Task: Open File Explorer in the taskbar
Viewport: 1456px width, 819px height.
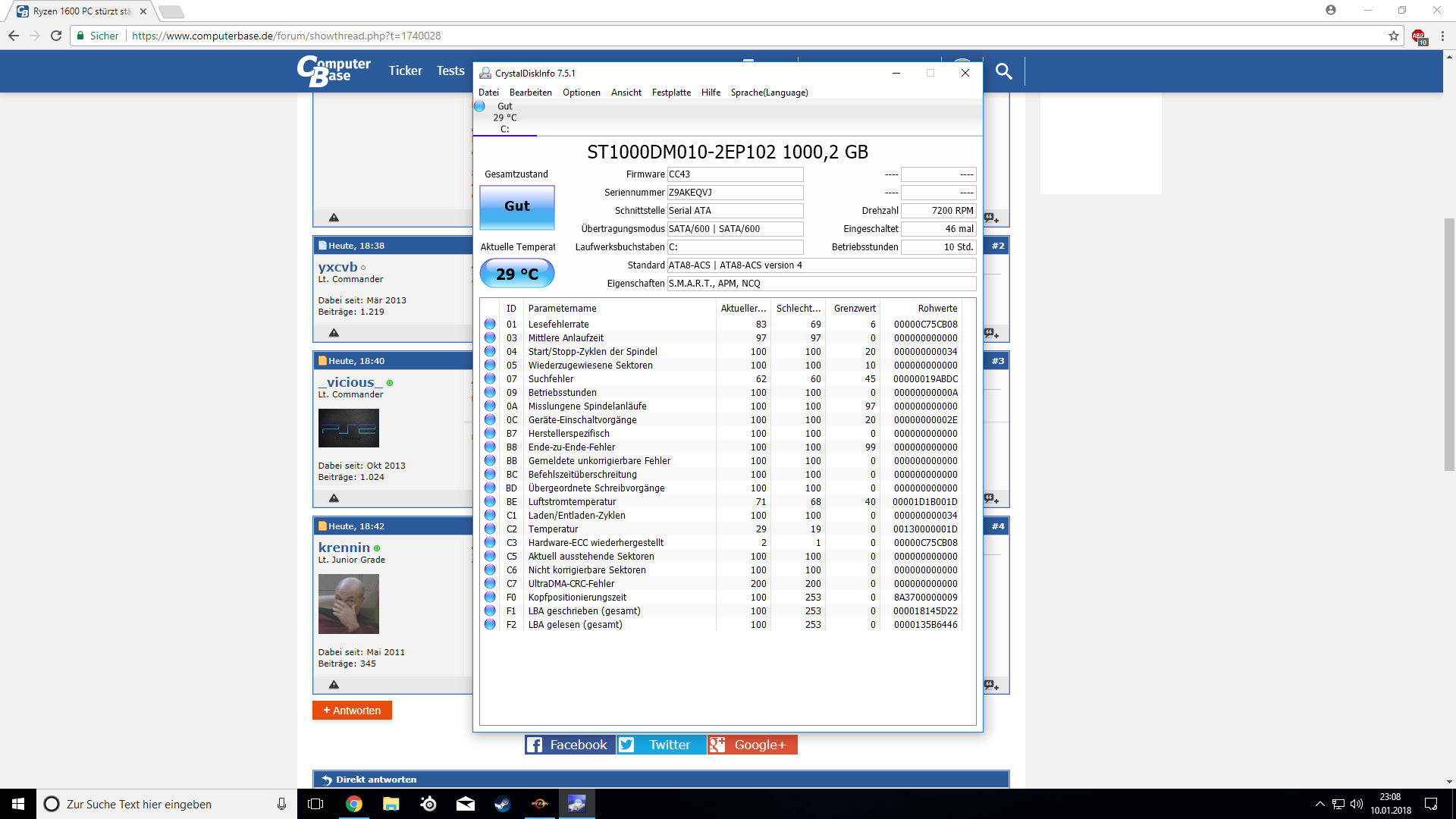Action: coord(391,804)
